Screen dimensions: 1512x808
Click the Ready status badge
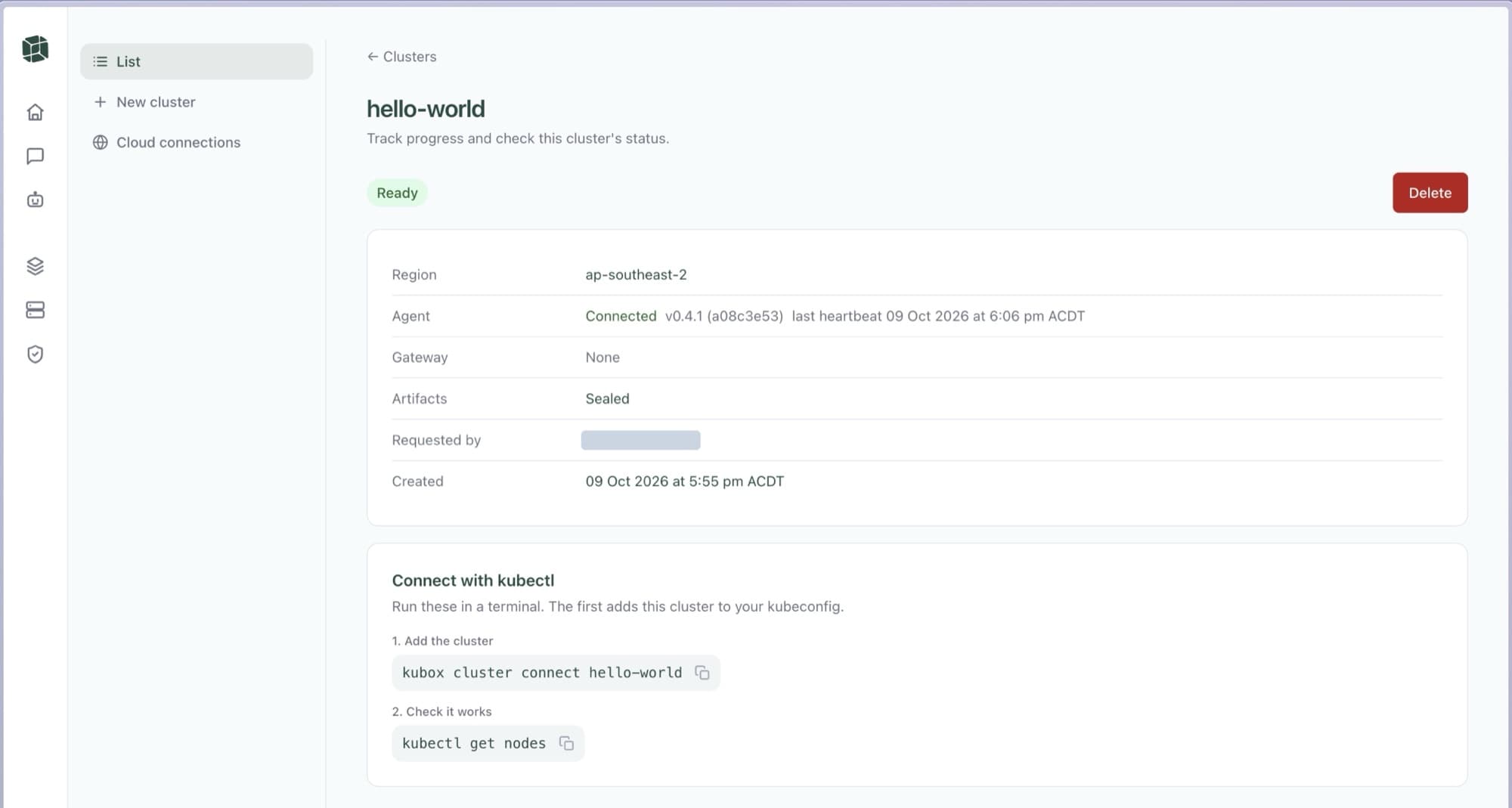point(397,193)
